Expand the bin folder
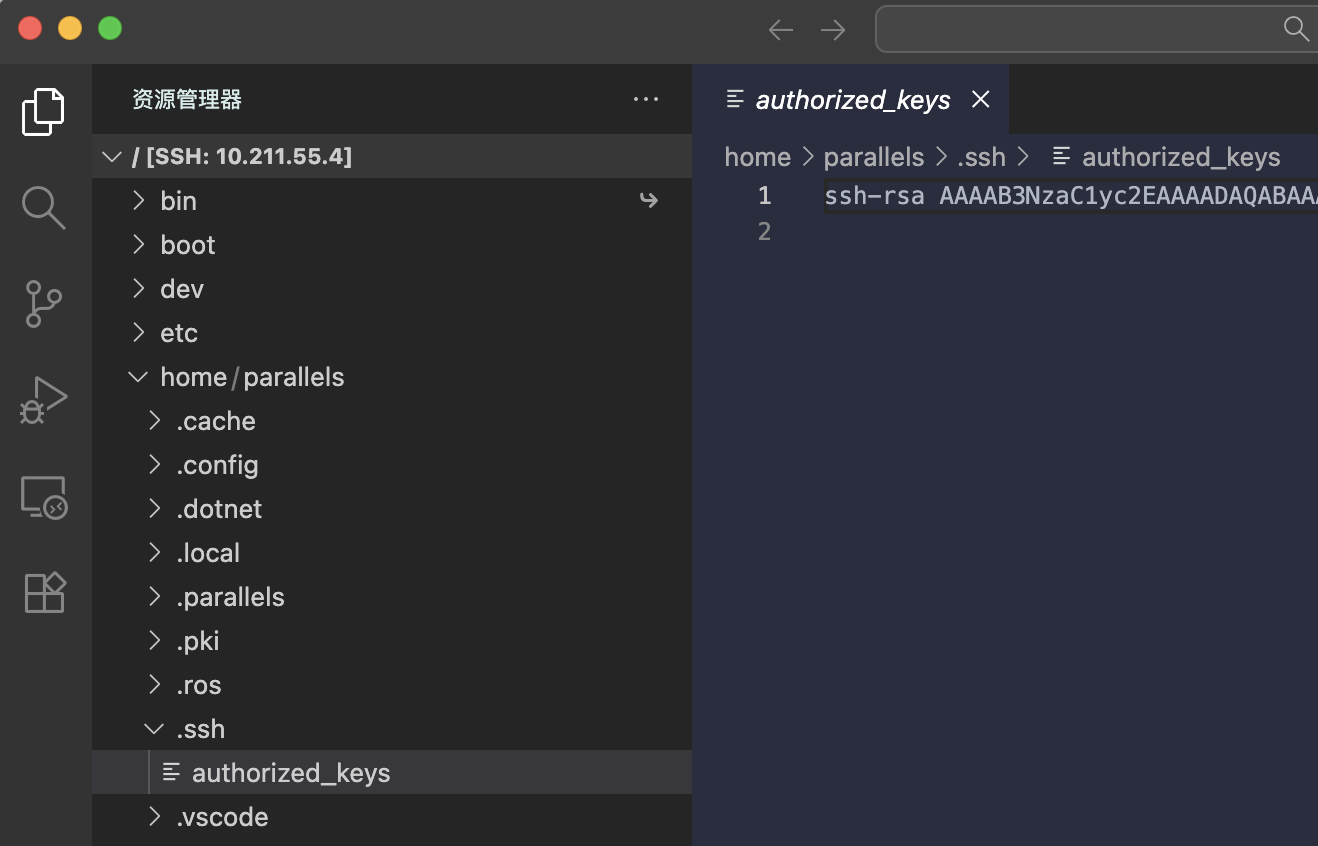Viewport: 1318px width, 846px height. click(178, 201)
